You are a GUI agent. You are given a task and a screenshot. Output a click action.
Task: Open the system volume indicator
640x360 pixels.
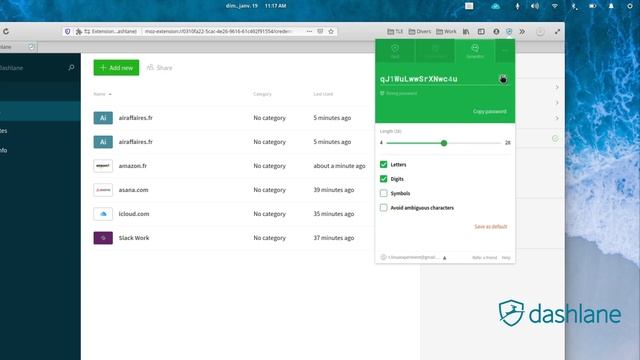click(x=535, y=6)
